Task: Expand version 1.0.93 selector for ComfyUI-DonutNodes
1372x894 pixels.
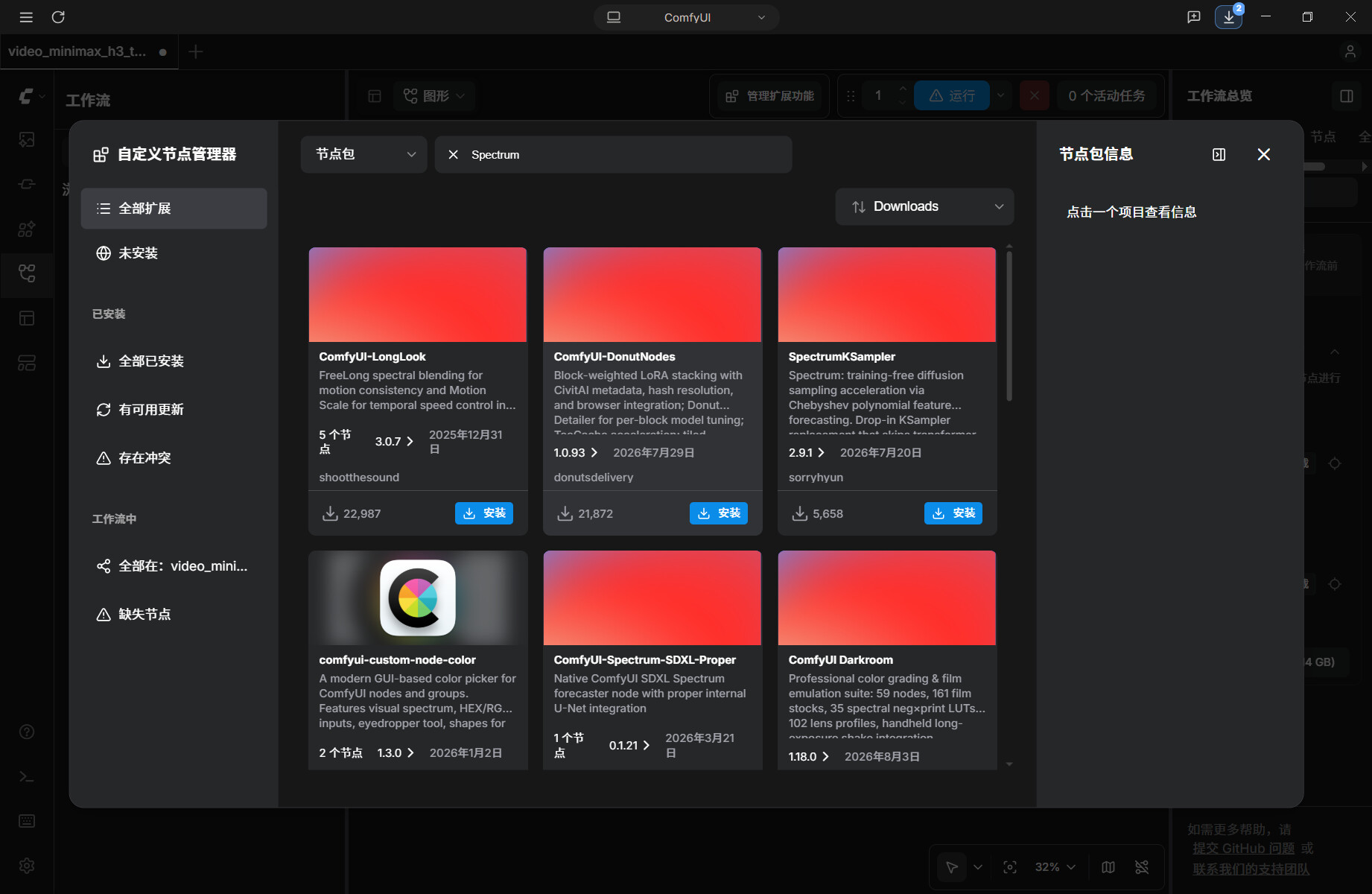Action: click(x=576, y=453)
